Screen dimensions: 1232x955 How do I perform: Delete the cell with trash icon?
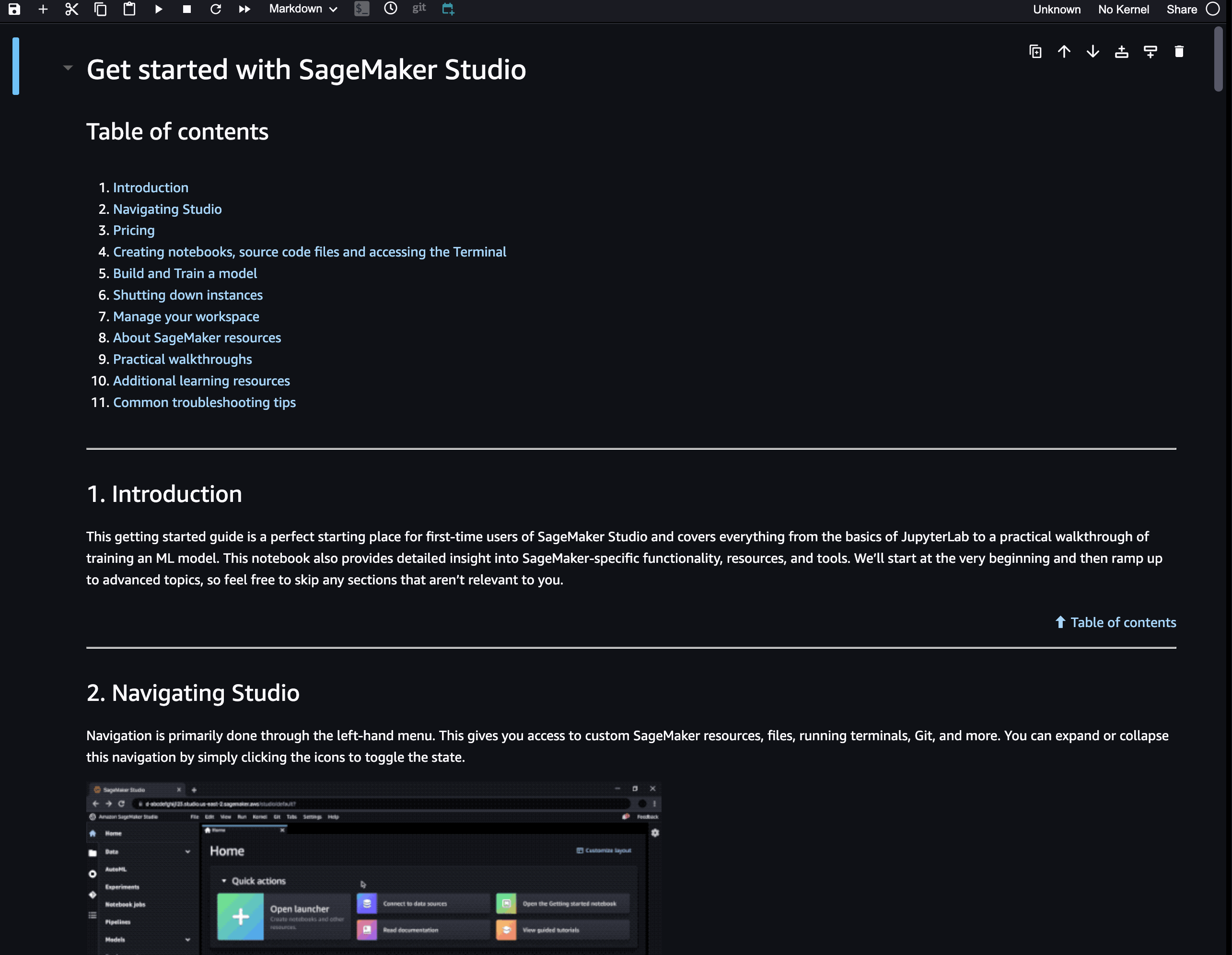(1178, 51)
